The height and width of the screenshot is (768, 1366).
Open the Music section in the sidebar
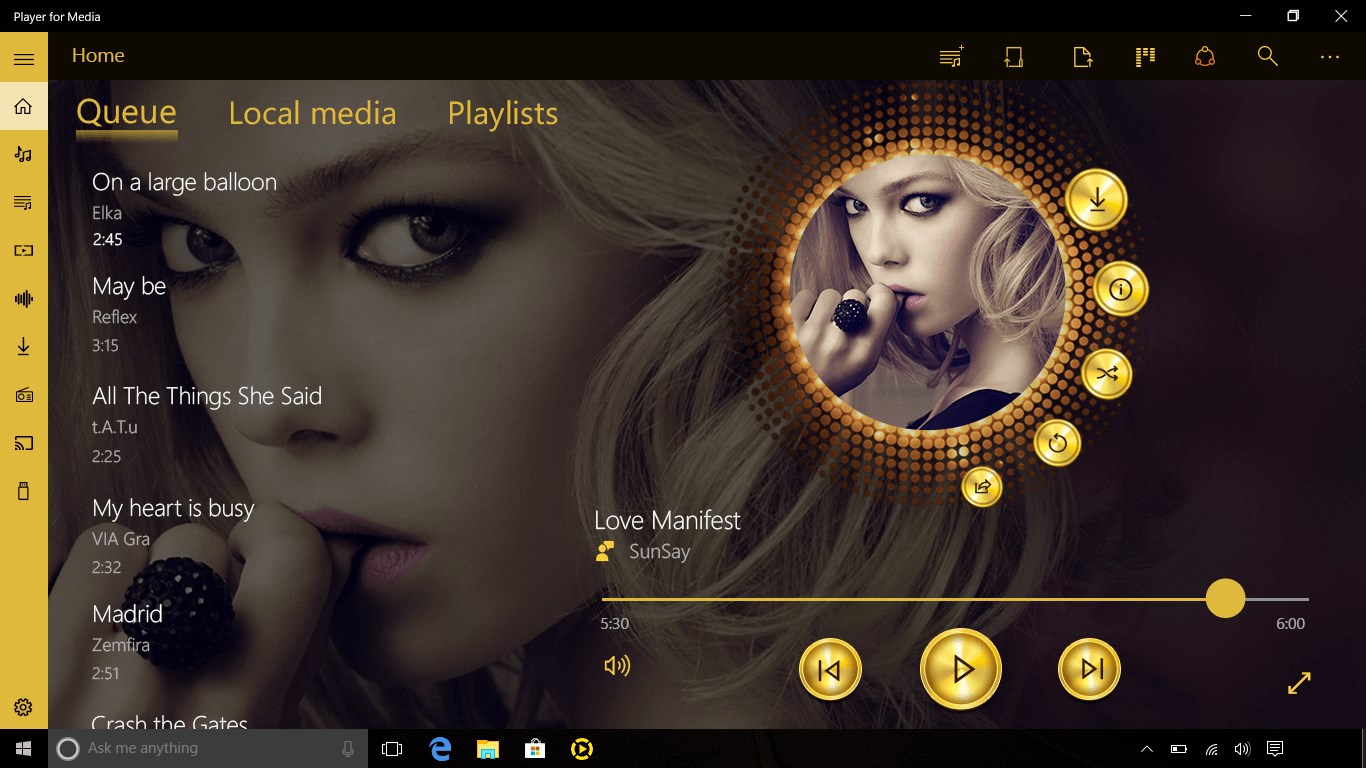[22, 154]
